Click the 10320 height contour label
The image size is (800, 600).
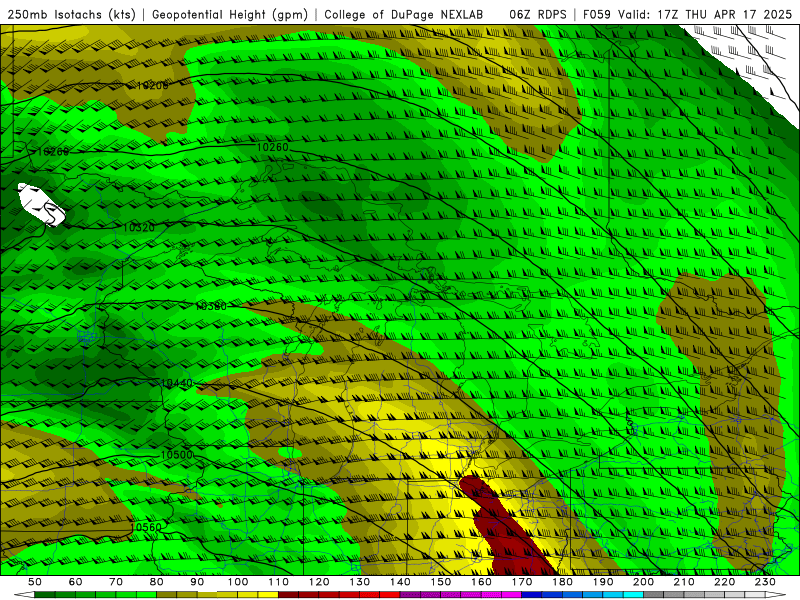(139, 228)
